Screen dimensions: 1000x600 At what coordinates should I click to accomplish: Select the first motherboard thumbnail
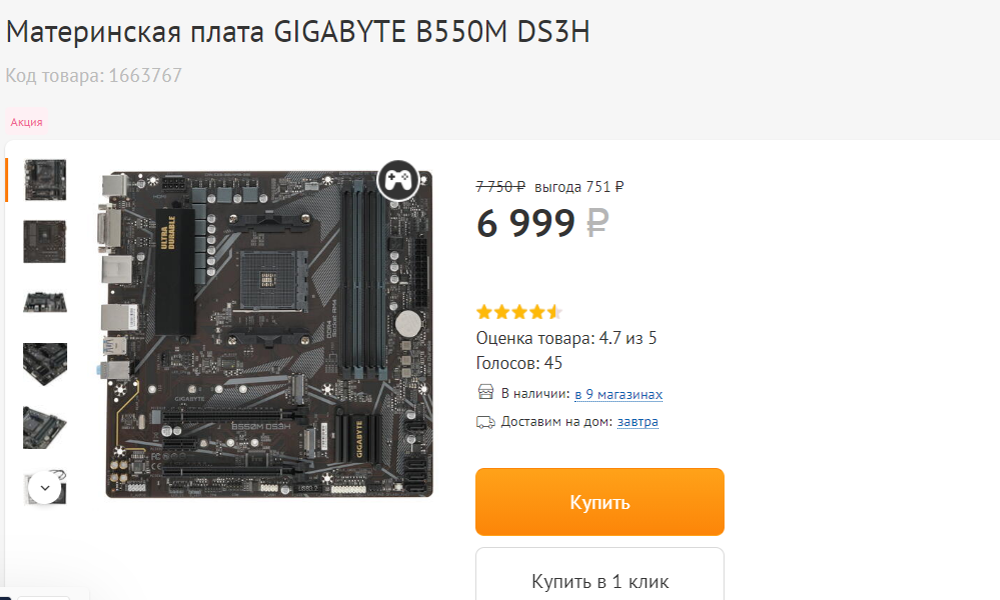(45, 180)
